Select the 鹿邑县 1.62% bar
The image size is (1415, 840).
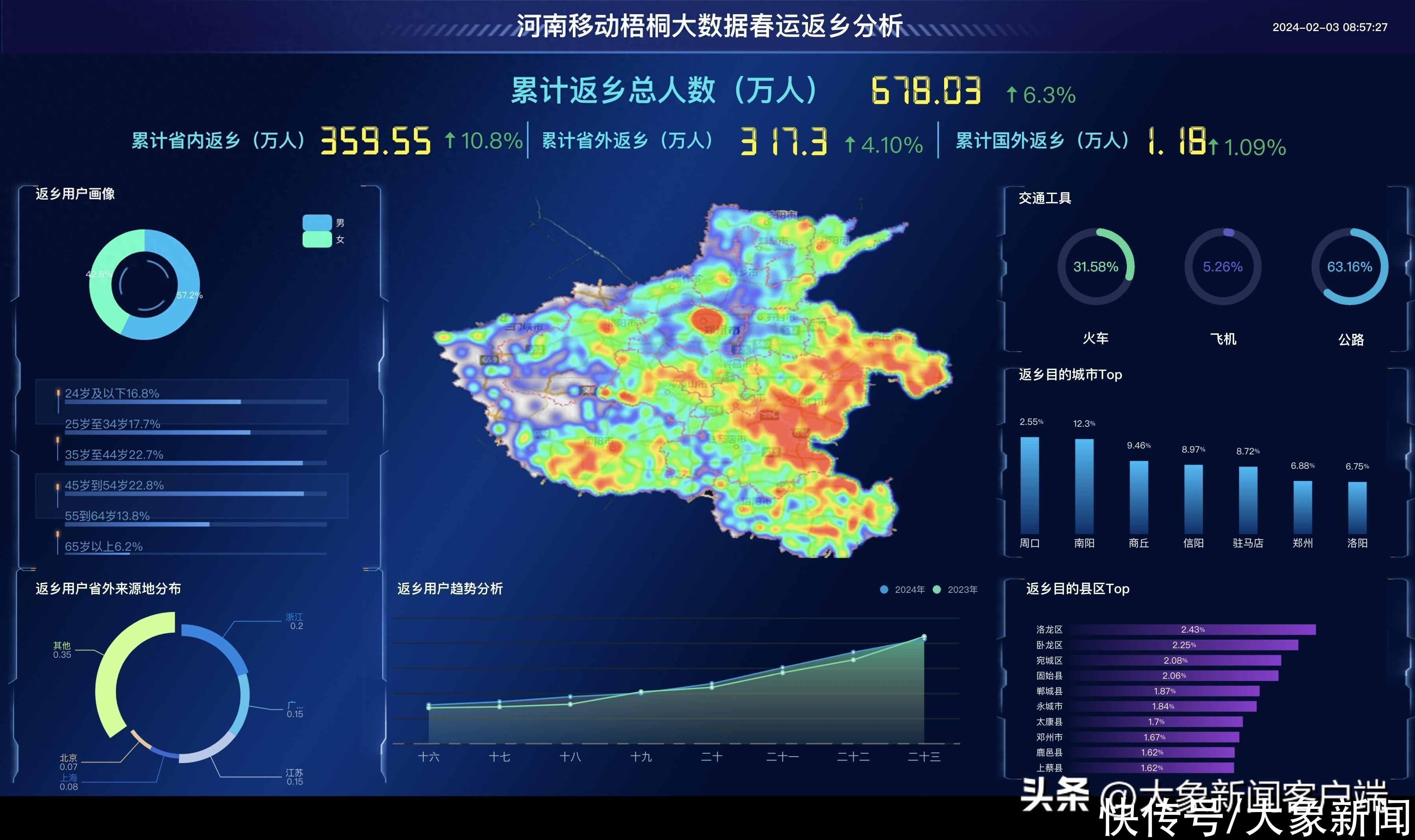point(1152,752)
